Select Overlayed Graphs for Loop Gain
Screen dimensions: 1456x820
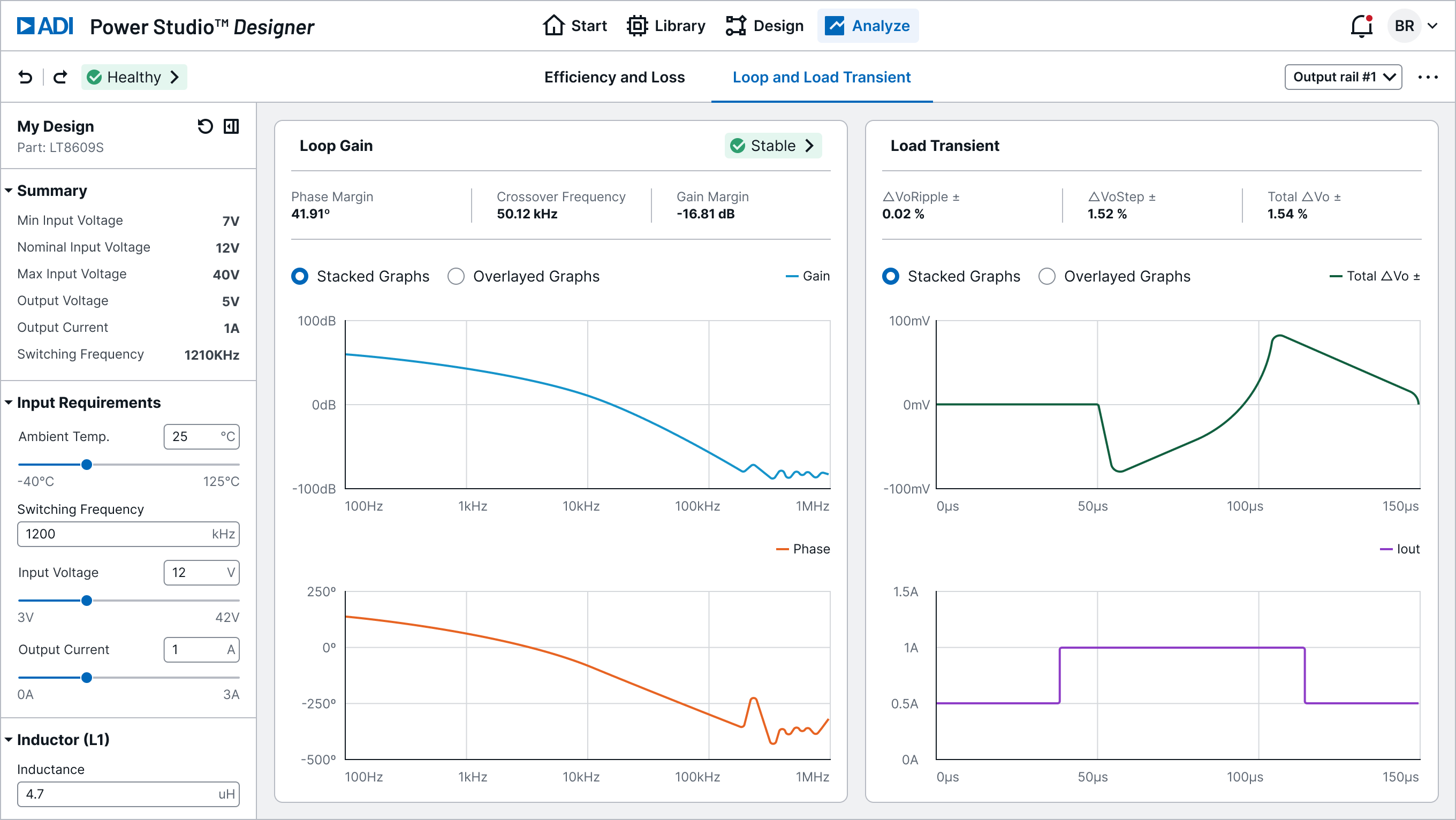click(x=456, y=276)
